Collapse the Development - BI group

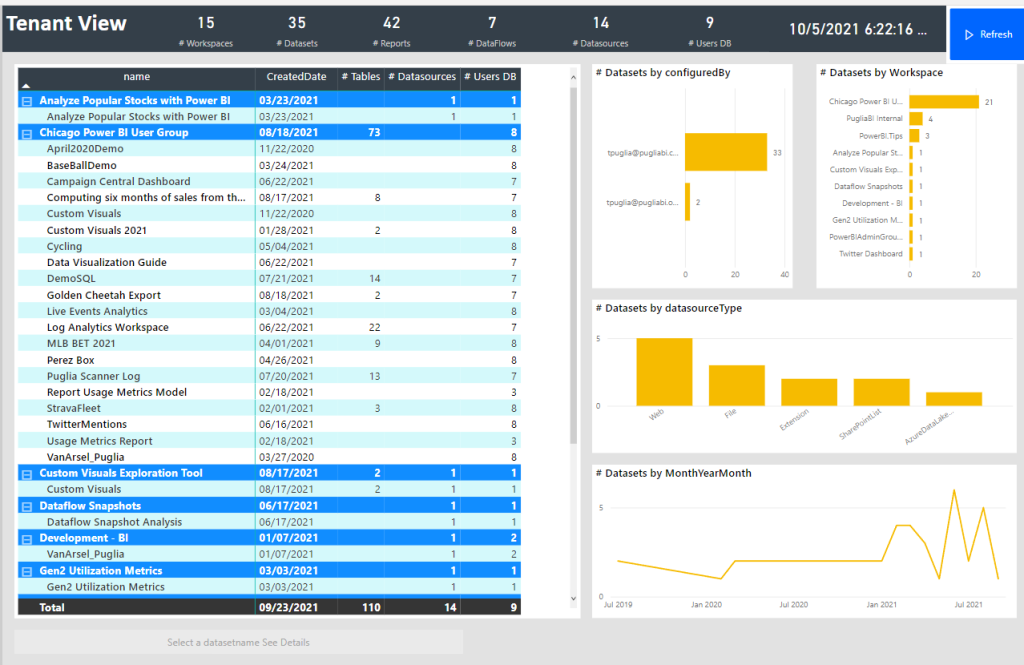pos(27,539)
